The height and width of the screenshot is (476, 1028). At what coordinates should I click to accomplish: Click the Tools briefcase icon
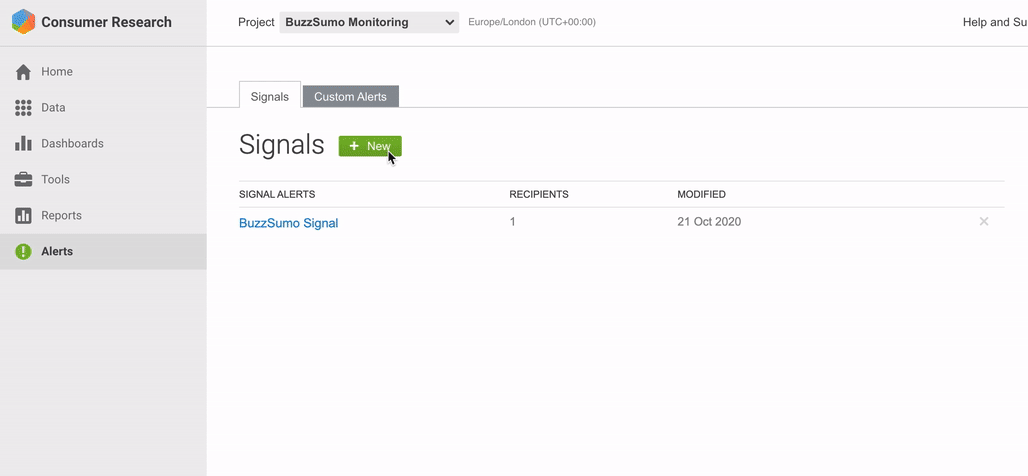[x=24, y=180]
